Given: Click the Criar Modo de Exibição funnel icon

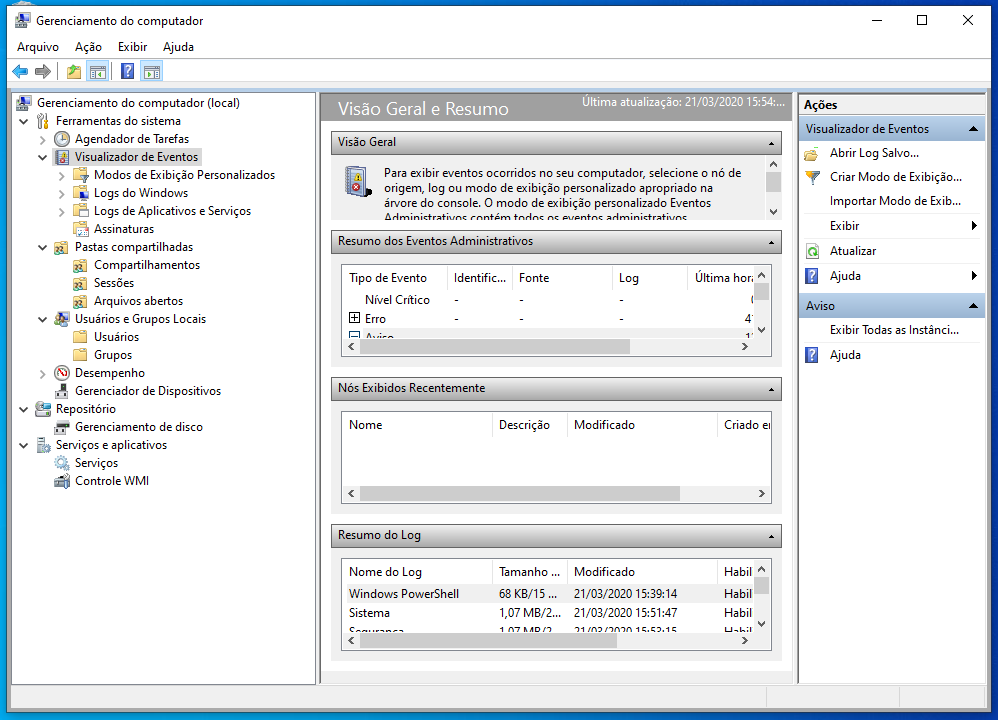Looking at the screenshot, I should (812, 177).
